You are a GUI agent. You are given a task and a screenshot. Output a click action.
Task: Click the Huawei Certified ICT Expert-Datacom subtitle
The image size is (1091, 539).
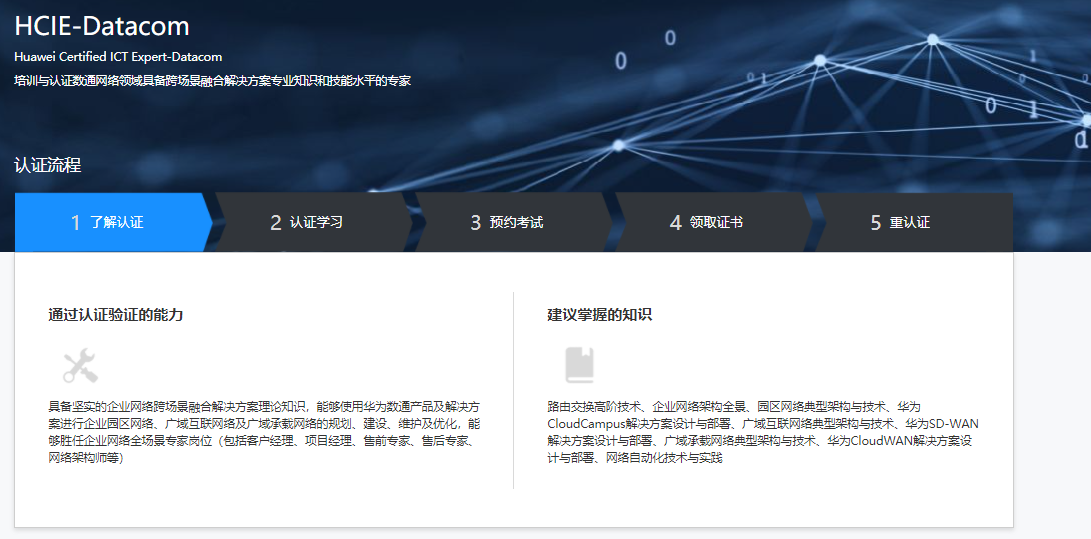click(118, 57)
